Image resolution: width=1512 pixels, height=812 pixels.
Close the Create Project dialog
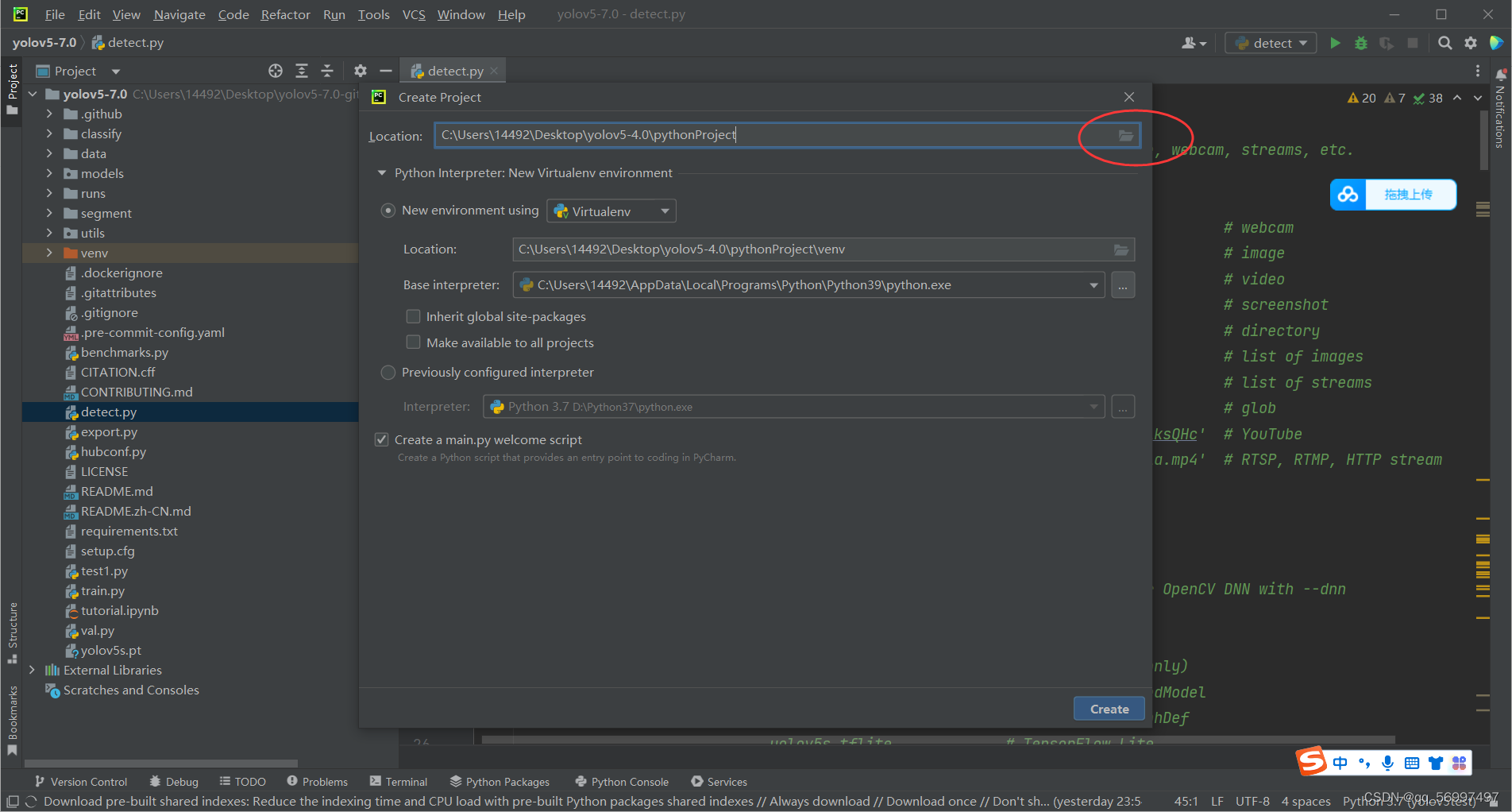[1129, 97]
